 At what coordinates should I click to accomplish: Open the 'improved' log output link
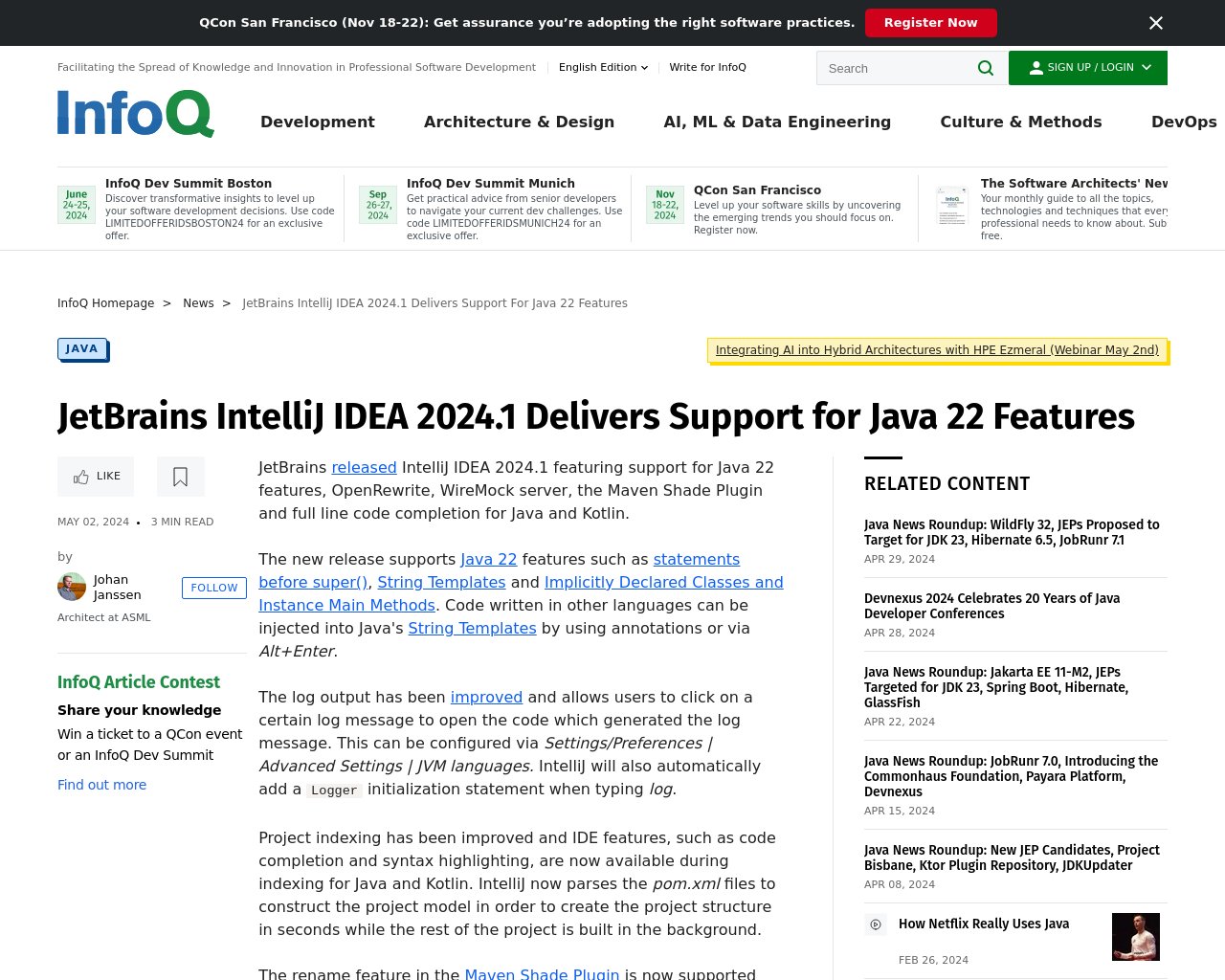486,697
